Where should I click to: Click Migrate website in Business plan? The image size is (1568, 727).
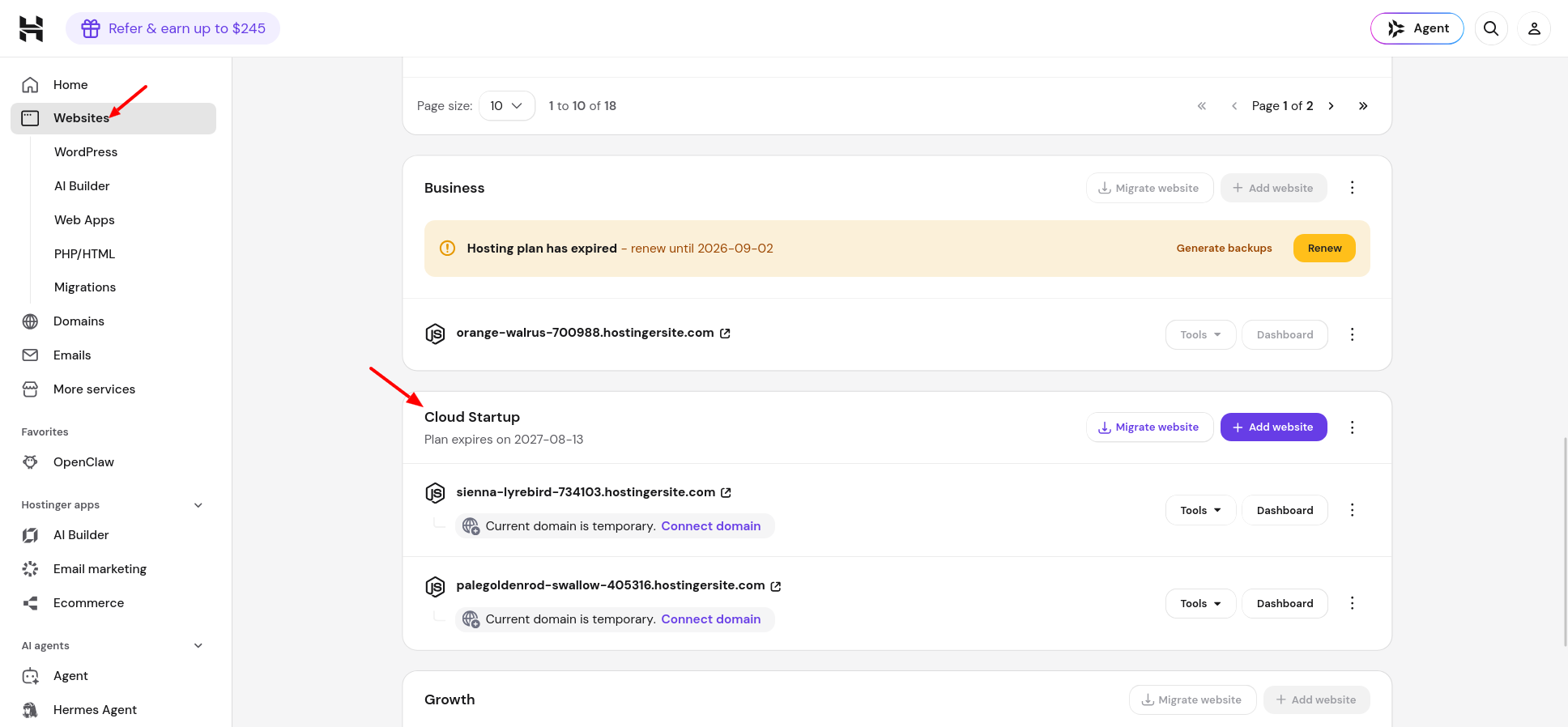point(1149,188)
